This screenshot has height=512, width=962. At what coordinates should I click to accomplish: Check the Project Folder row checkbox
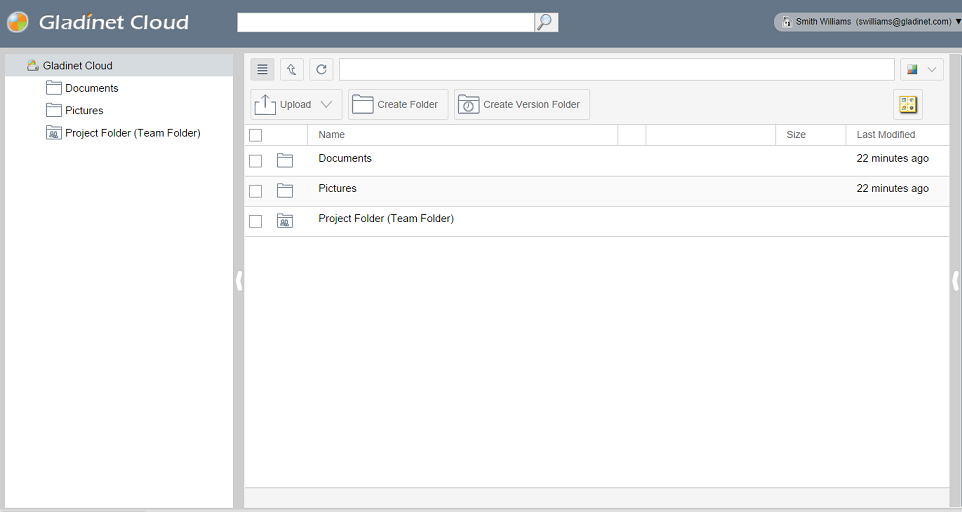point(256,221)
